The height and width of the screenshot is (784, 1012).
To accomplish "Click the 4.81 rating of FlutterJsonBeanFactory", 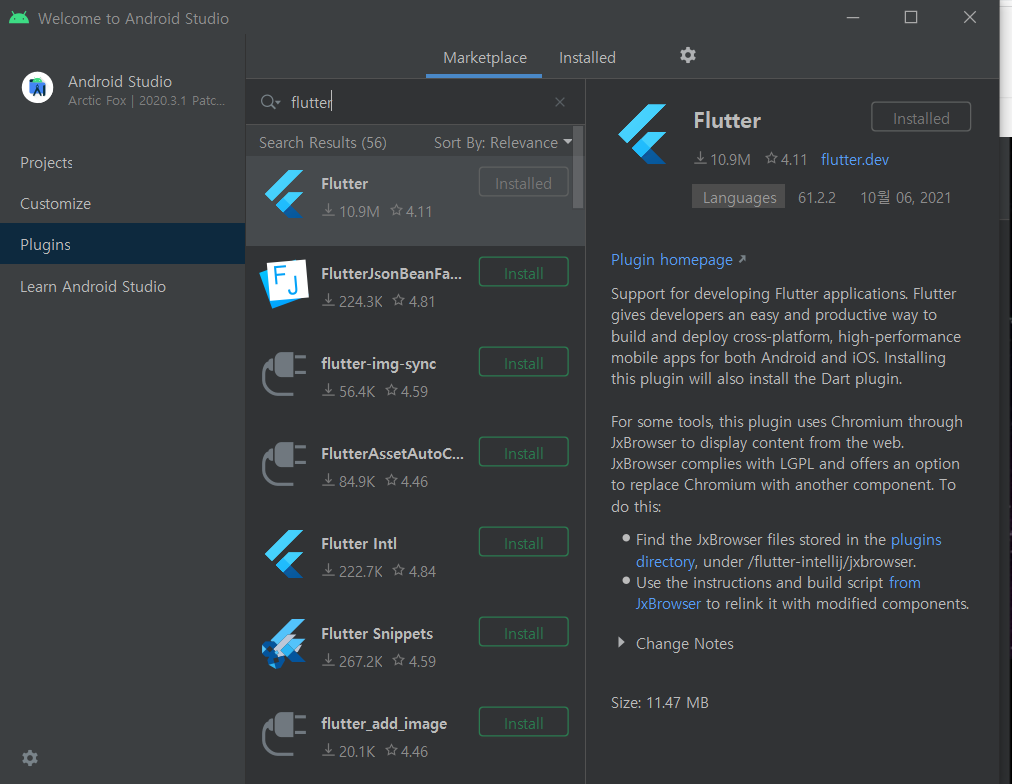I will click(414, 301).
